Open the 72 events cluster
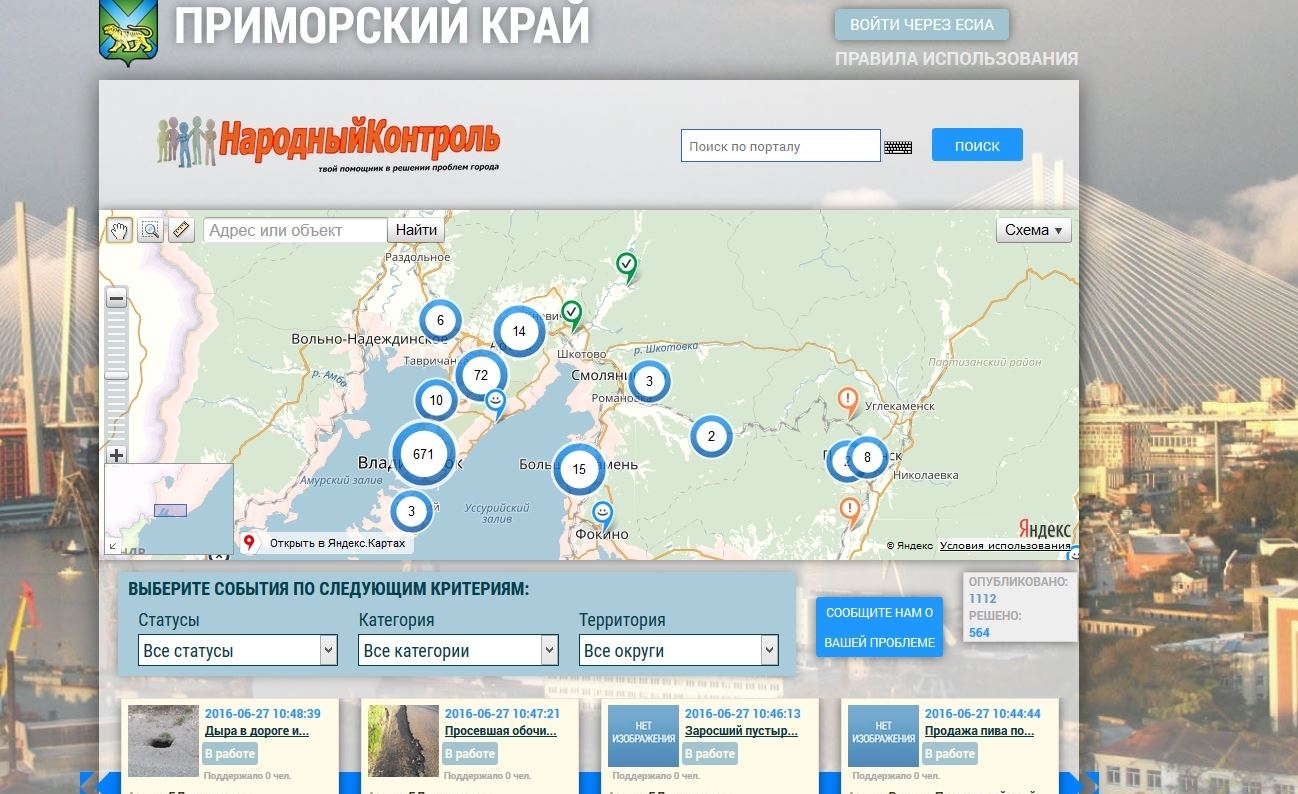This screenshot has height=794, width=1298. pos(481,376)
